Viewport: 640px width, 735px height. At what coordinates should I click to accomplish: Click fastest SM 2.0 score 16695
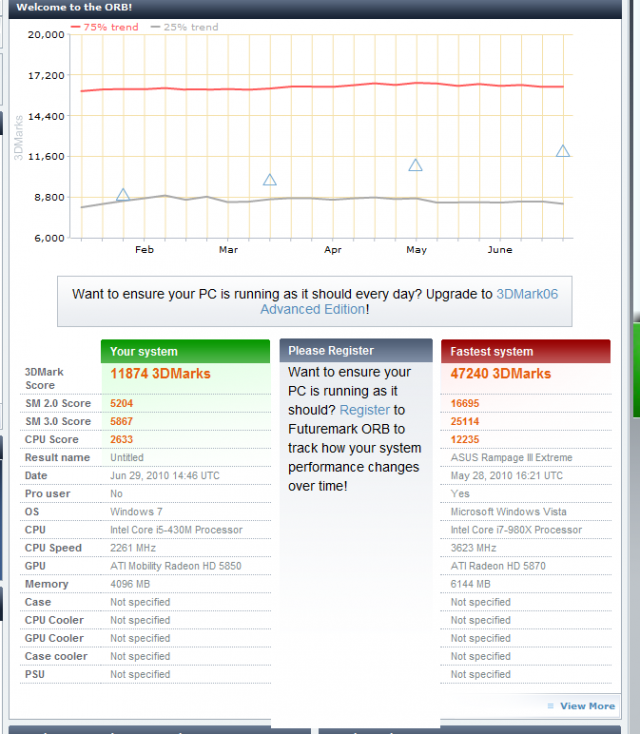pos(465,404)
